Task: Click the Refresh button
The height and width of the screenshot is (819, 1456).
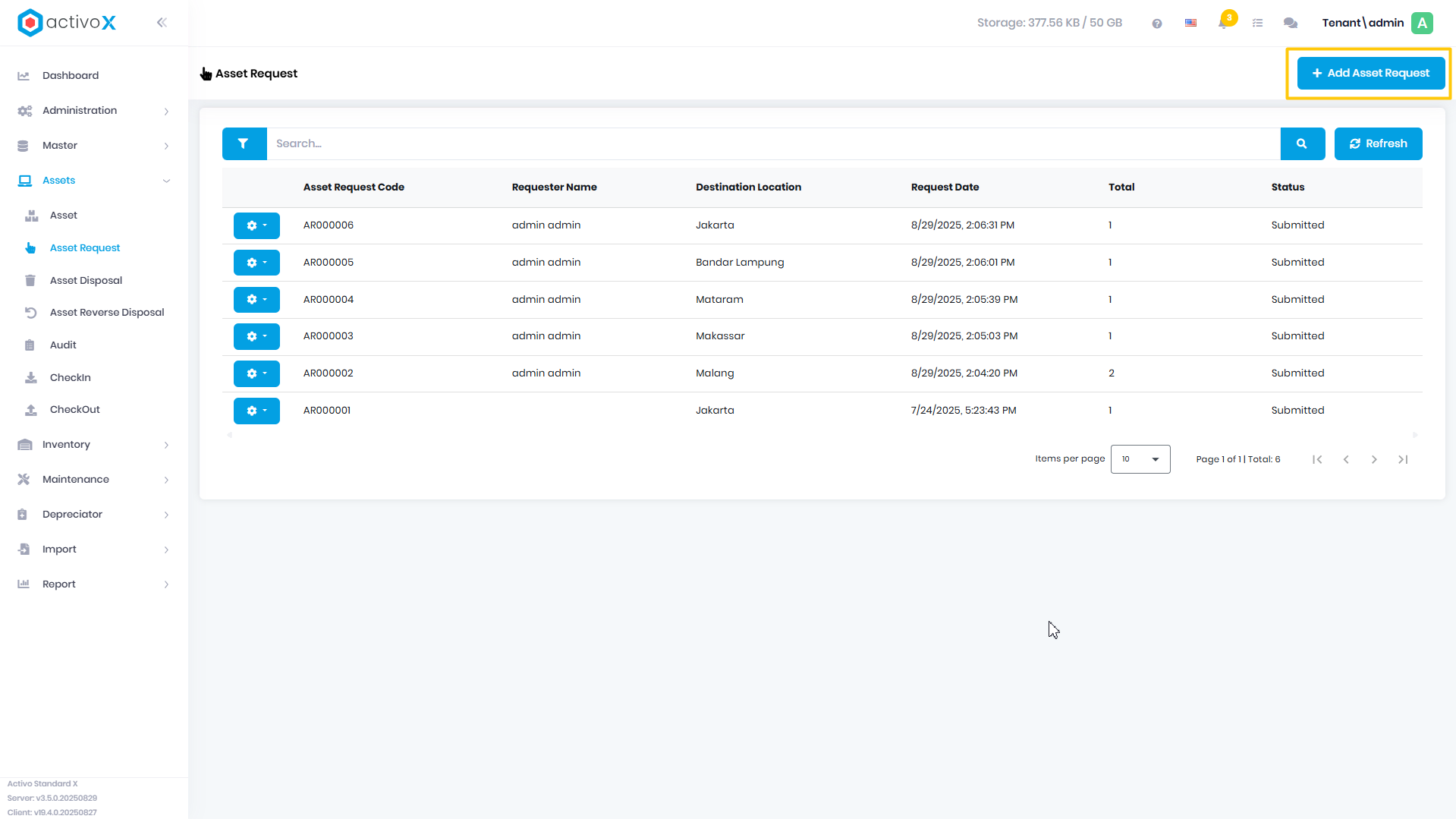Action: [1378, 143]
